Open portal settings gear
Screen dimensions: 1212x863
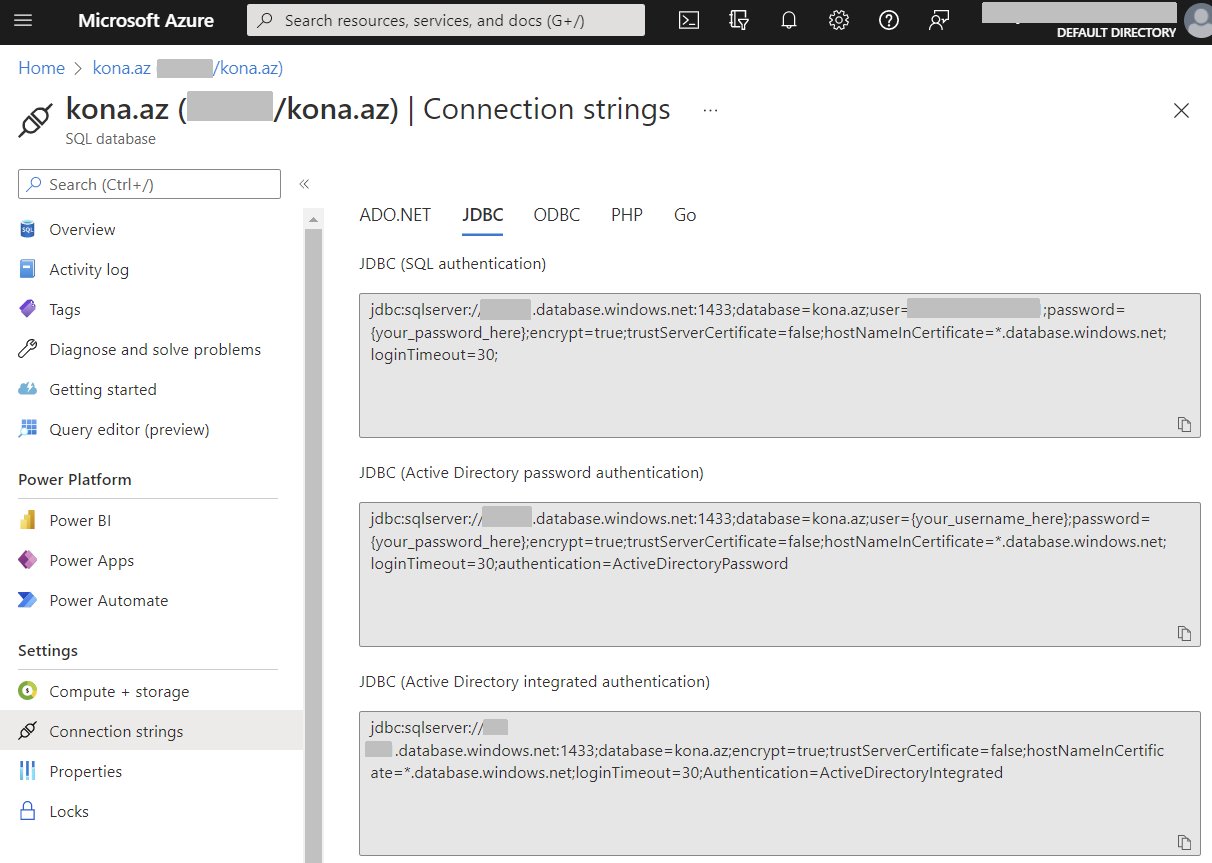pos(839,20)
